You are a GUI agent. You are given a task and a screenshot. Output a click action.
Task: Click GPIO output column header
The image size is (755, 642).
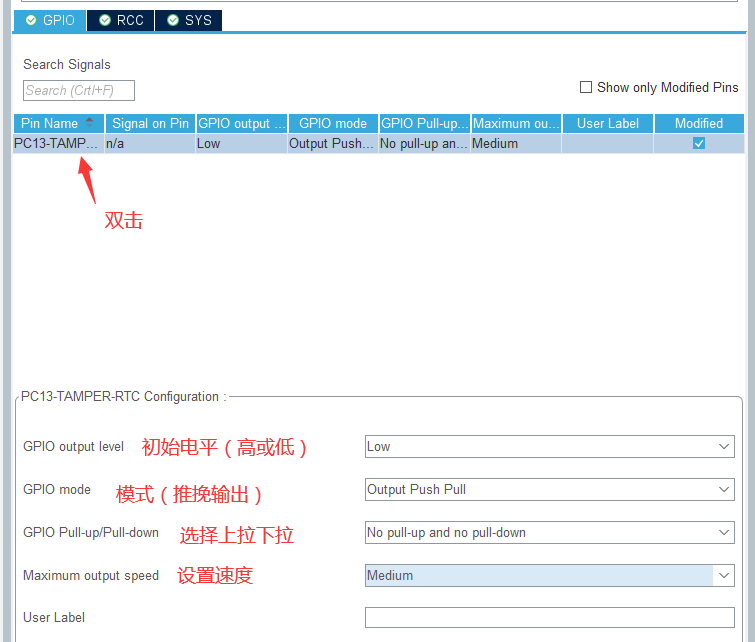(x=242, y=123)
